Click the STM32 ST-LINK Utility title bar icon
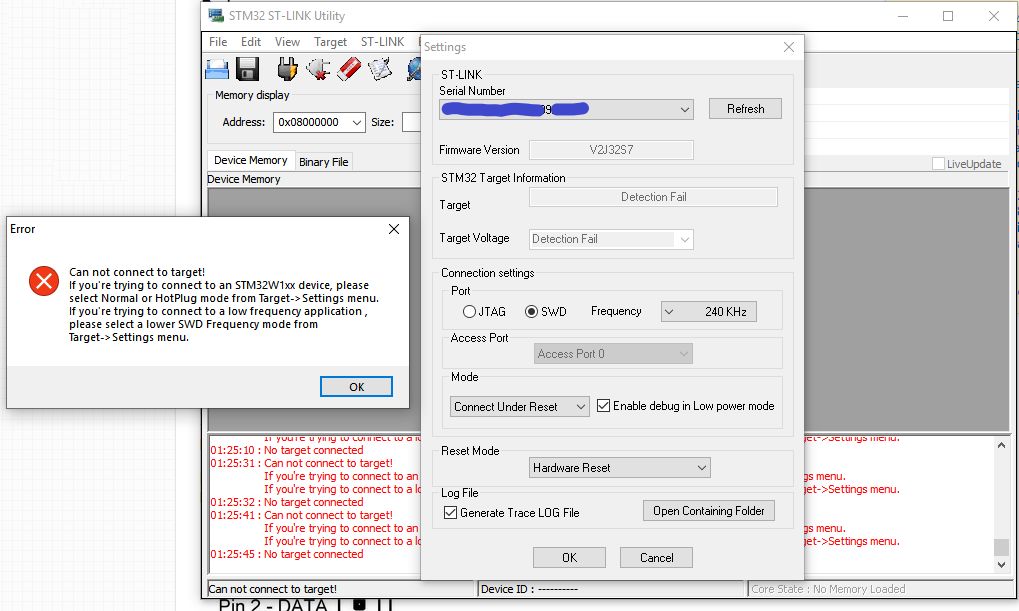 (216, 16)
